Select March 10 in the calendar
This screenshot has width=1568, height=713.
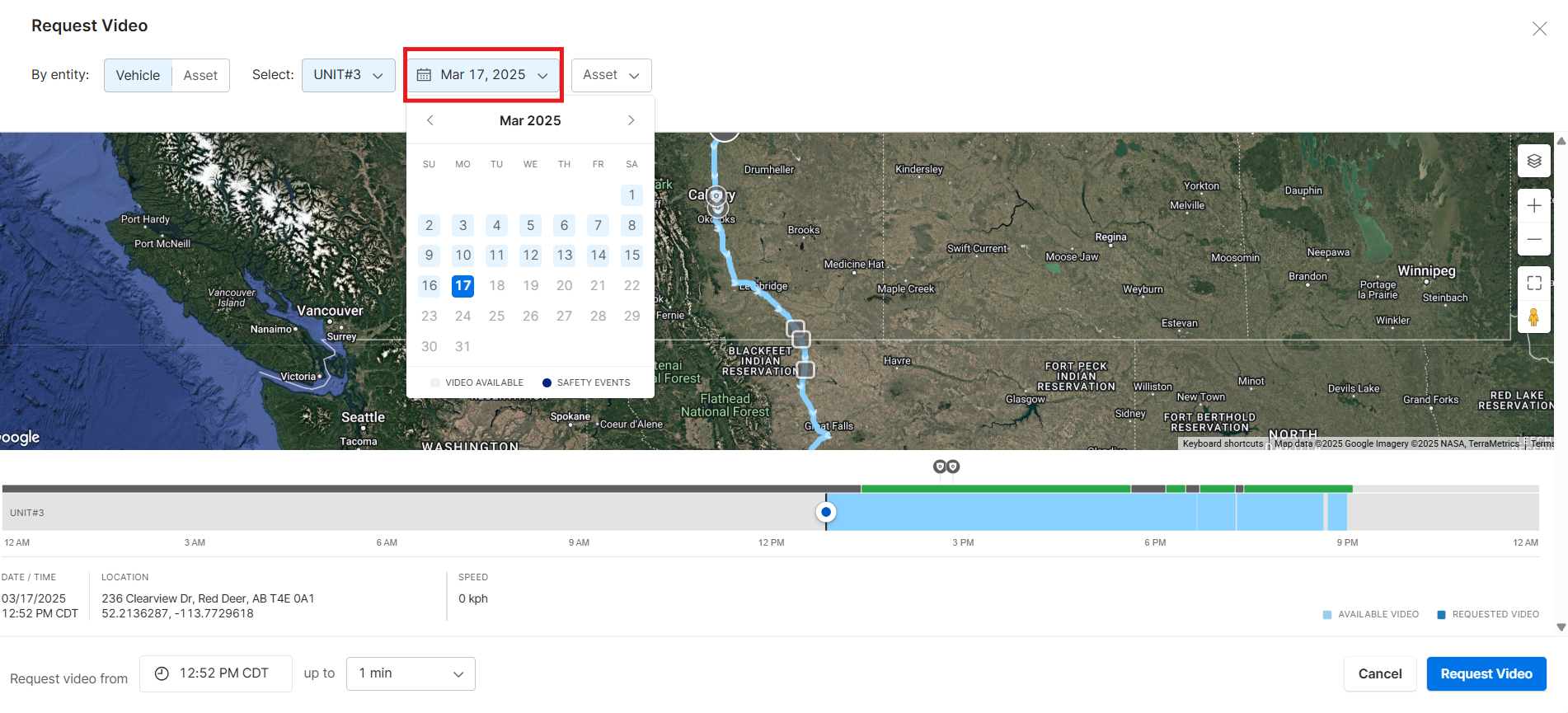click(x=463, y=256)
